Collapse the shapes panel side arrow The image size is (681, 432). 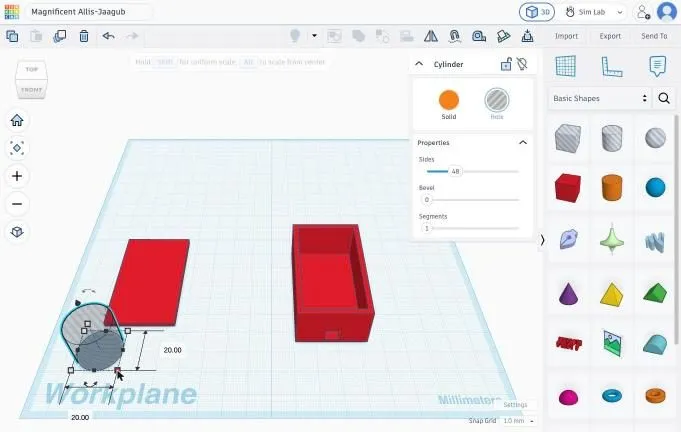[x=542, y=240]
